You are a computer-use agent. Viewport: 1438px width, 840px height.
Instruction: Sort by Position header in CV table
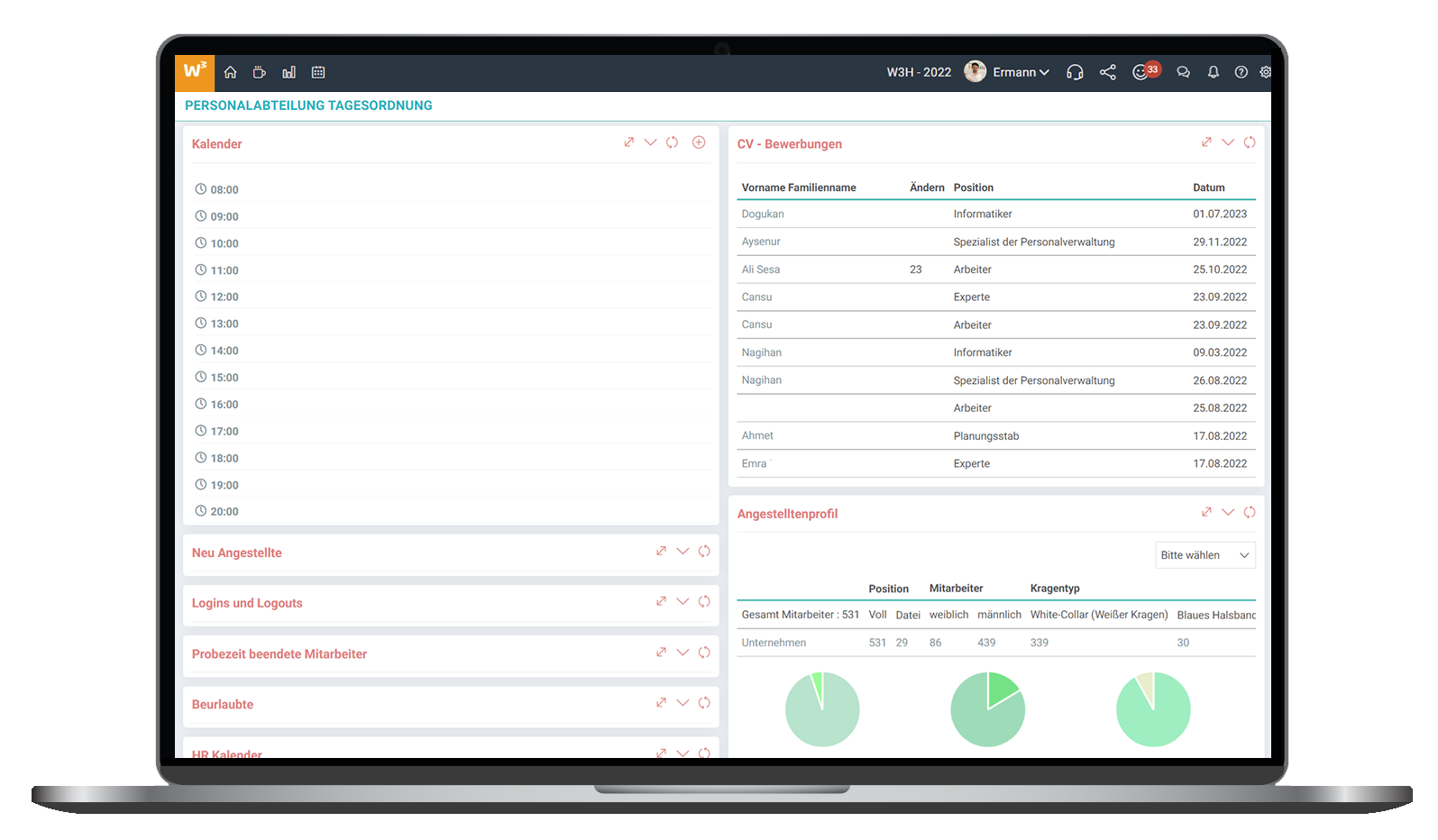pyautogui.click(x=974, y=187)
